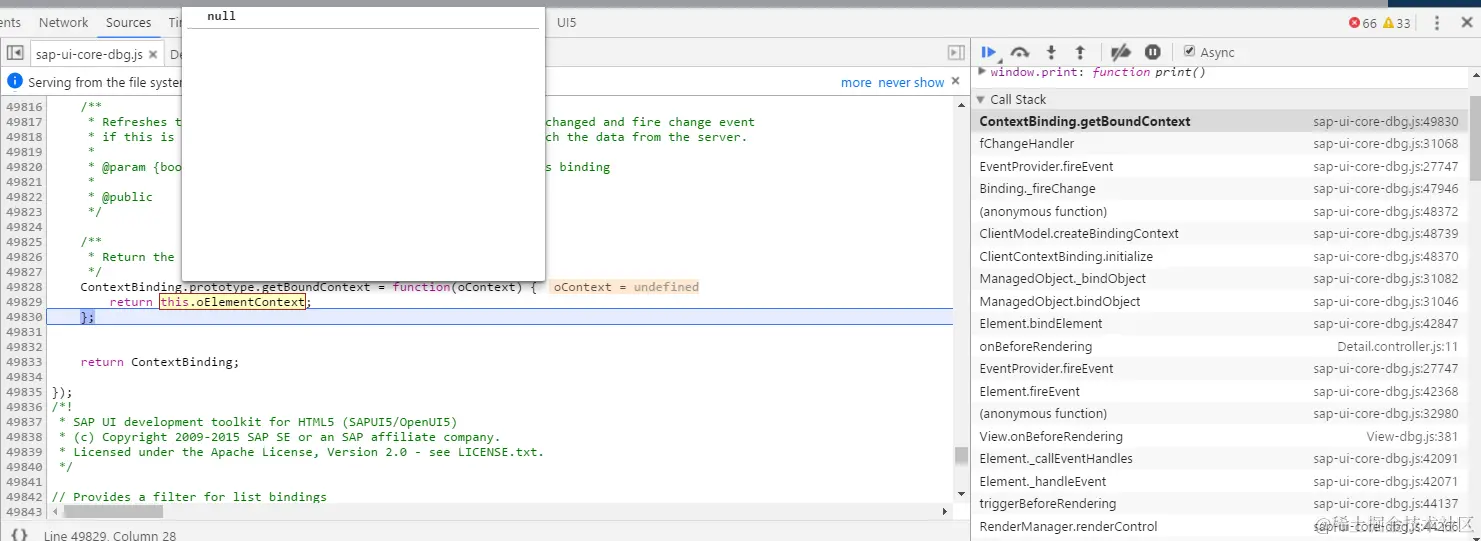
Task: Toggle the Async checkbox
Action: [x=1189, y=51]
